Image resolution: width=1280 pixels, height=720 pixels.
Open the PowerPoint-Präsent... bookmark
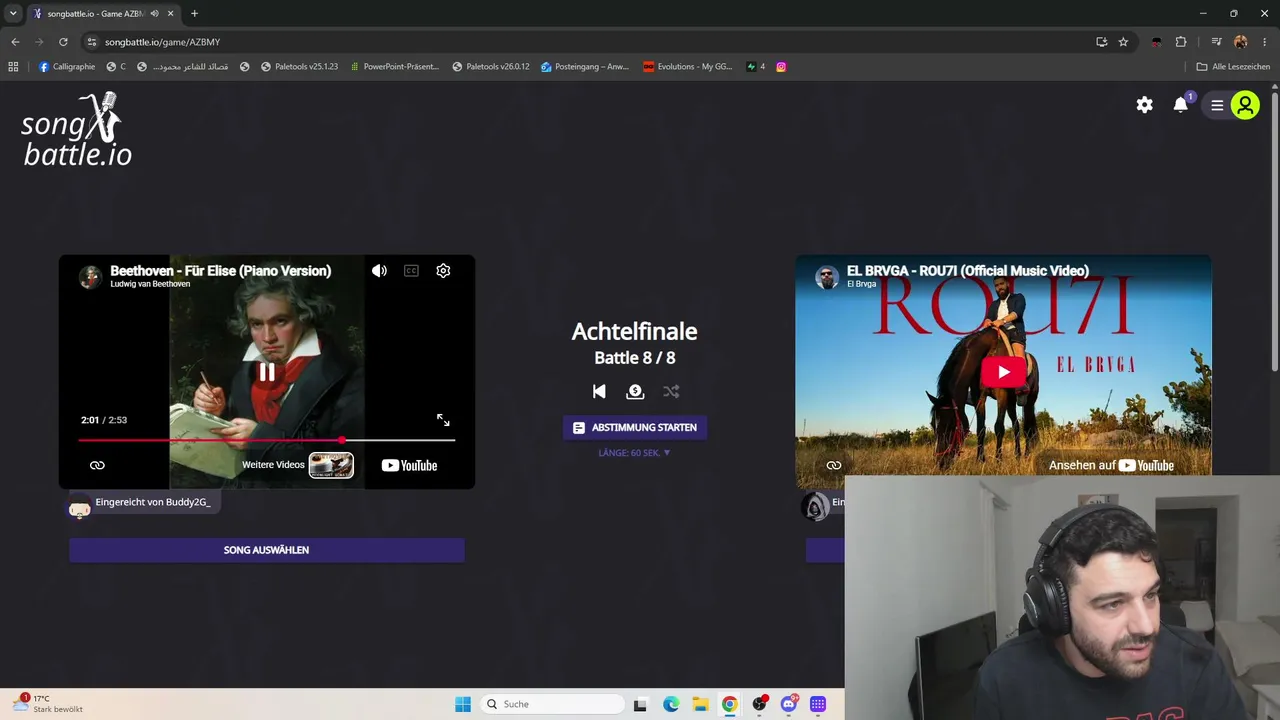(x=394, y=67)
